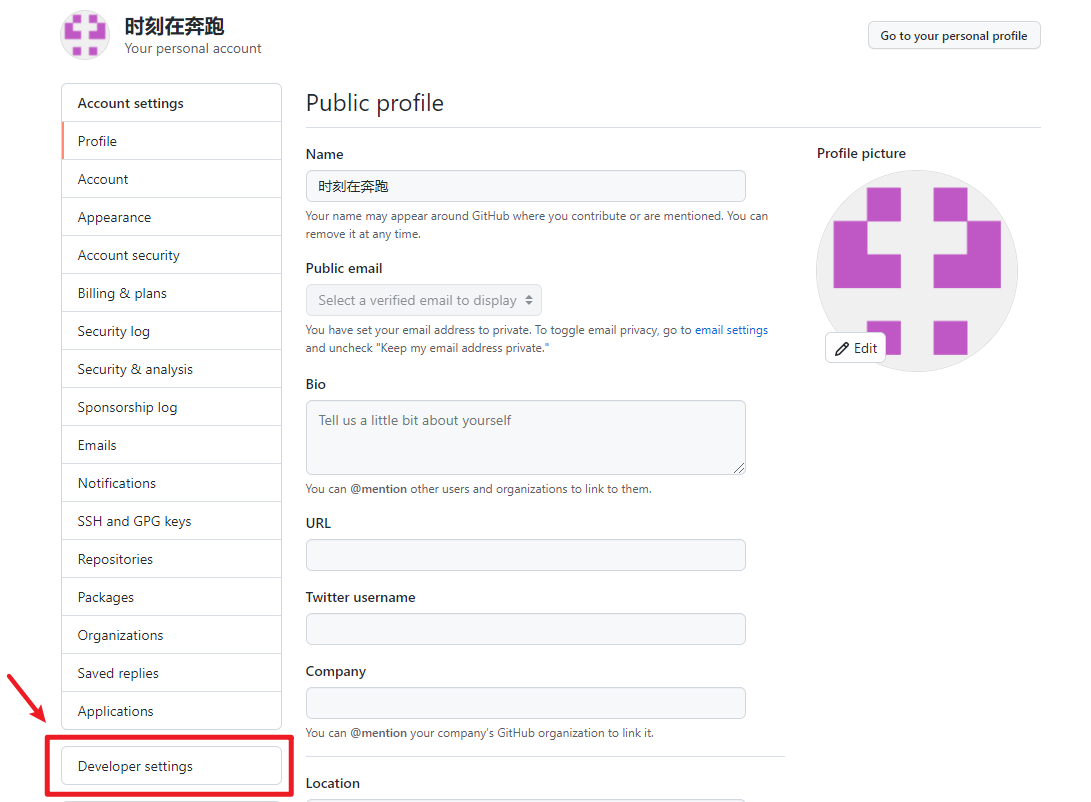Click the email settings link

(731, 330)
